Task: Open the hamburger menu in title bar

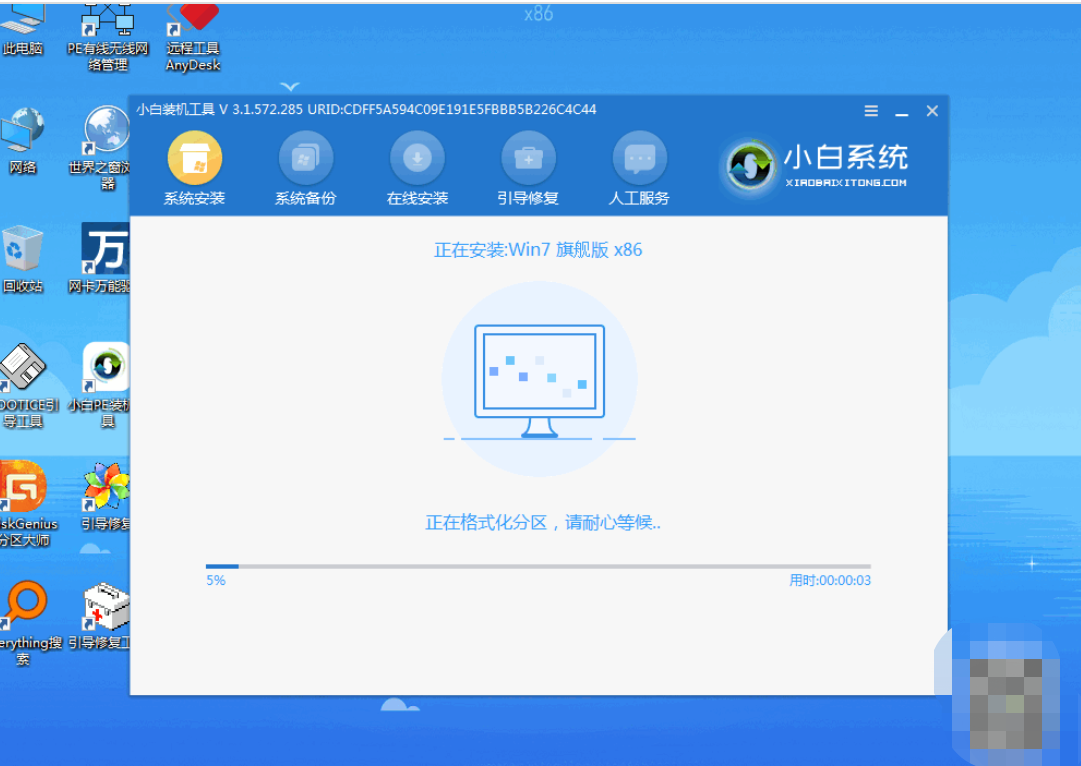Action: 871,111
